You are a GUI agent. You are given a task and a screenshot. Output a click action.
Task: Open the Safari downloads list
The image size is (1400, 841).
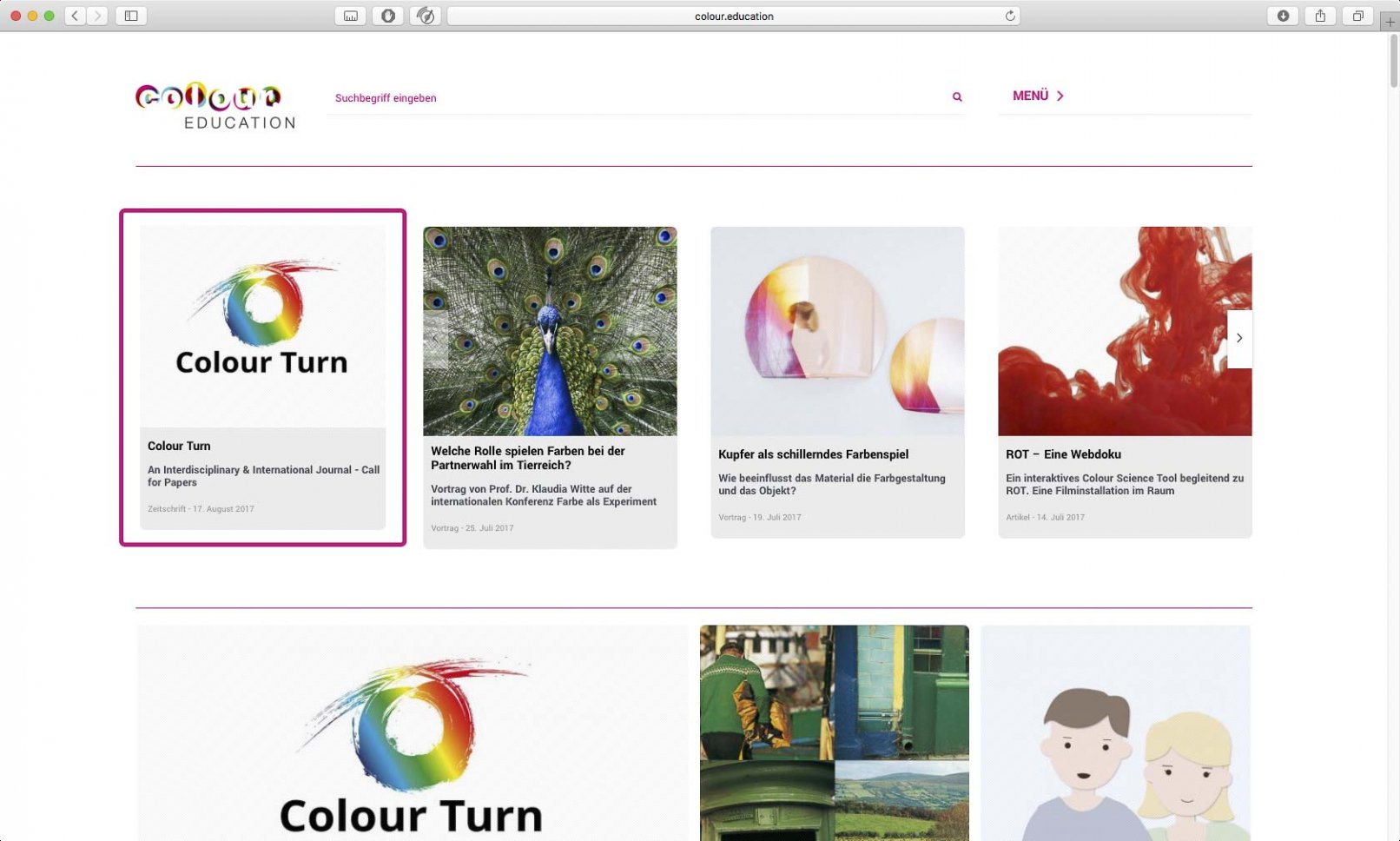(1283, 16)
